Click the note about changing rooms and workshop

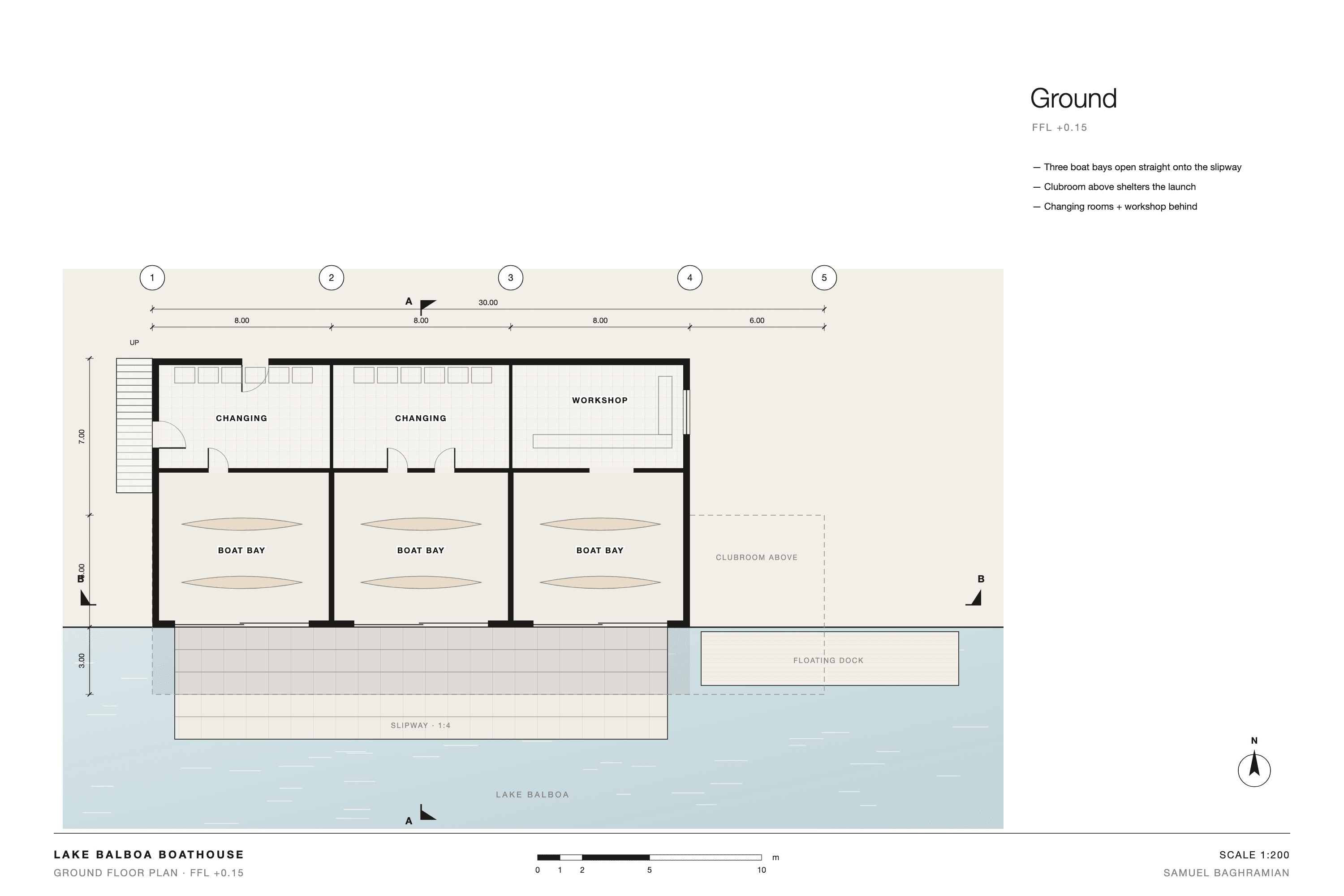[x=1115, y=207]
